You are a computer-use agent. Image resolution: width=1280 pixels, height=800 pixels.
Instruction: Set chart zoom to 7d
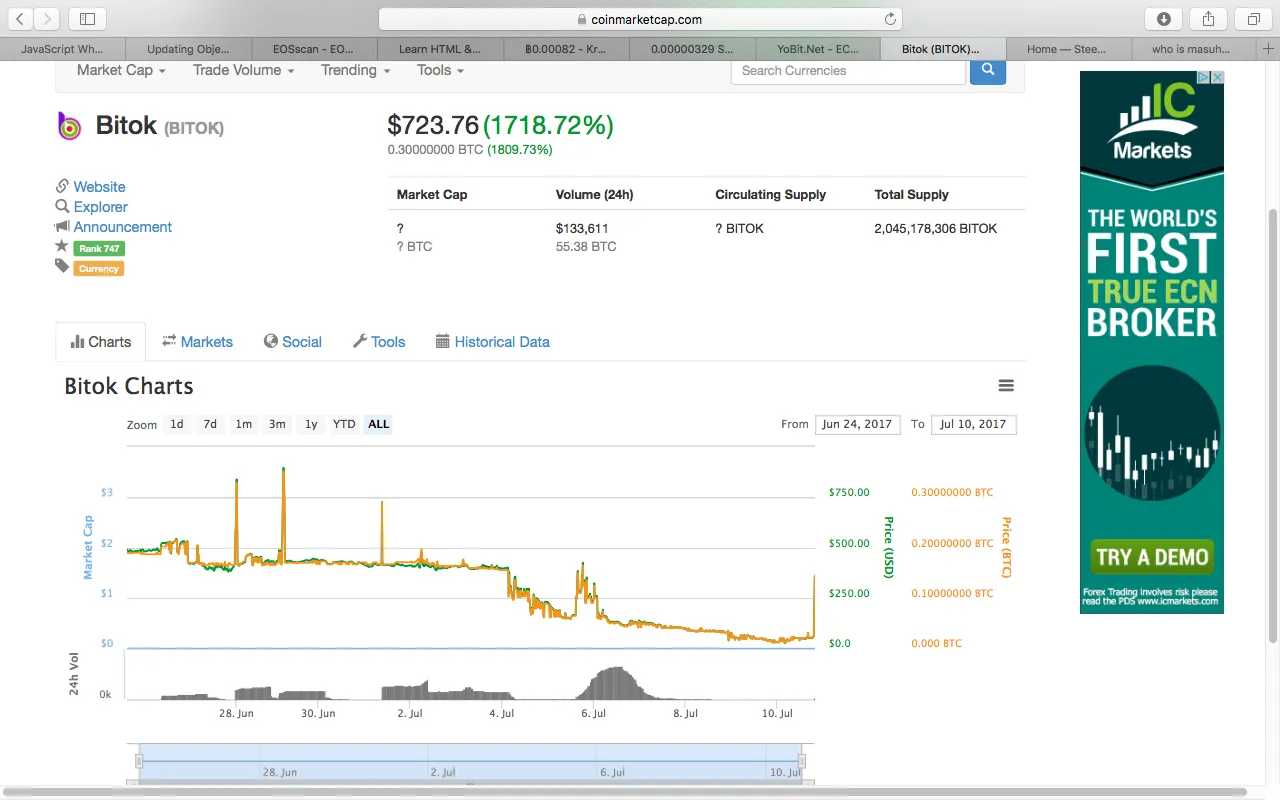pos(210,424)
